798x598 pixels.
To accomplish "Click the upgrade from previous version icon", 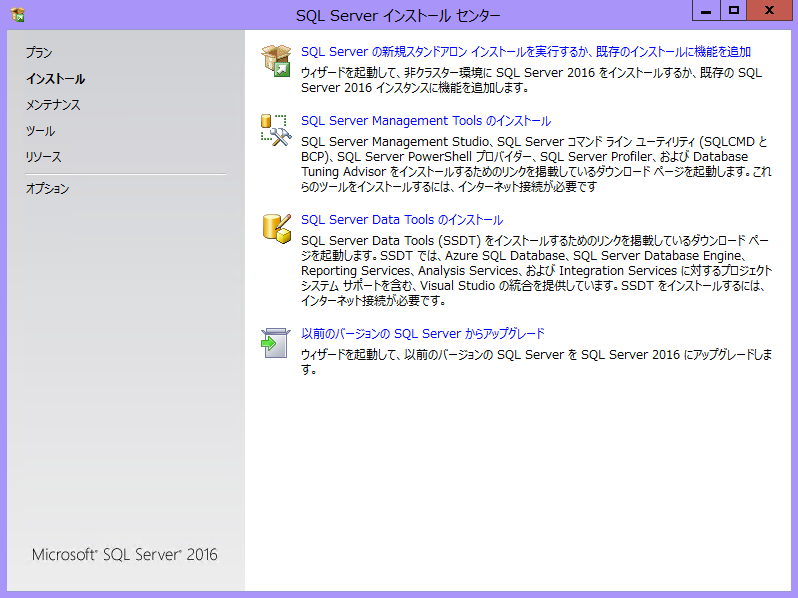I will [x=275, y=342].
